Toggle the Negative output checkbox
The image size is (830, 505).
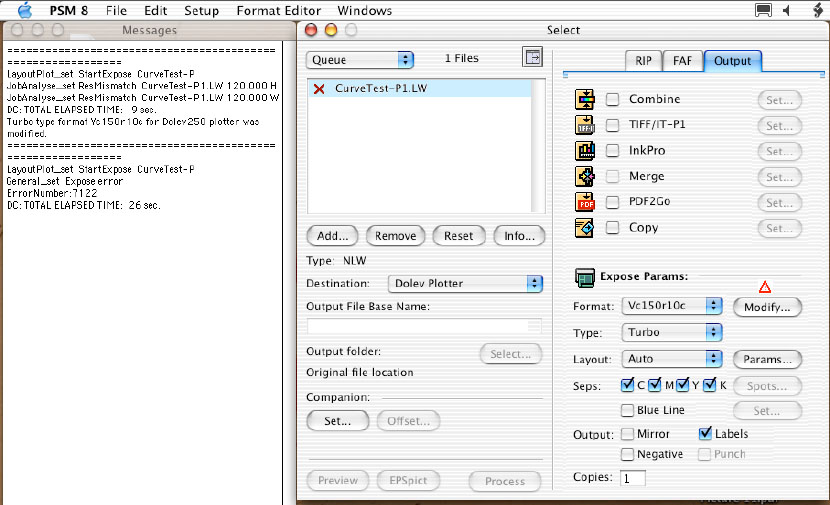(627, 454)
